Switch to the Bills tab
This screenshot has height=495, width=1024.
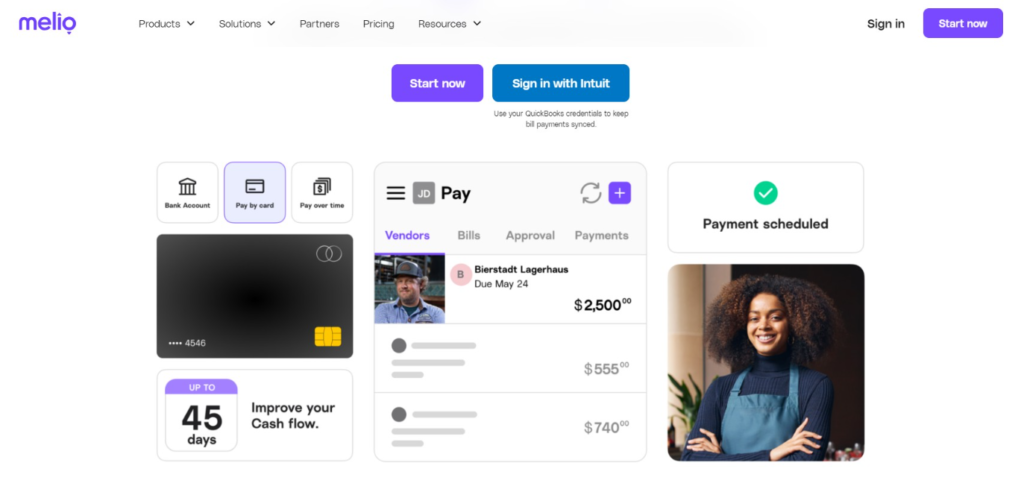[x=469, y=235]
